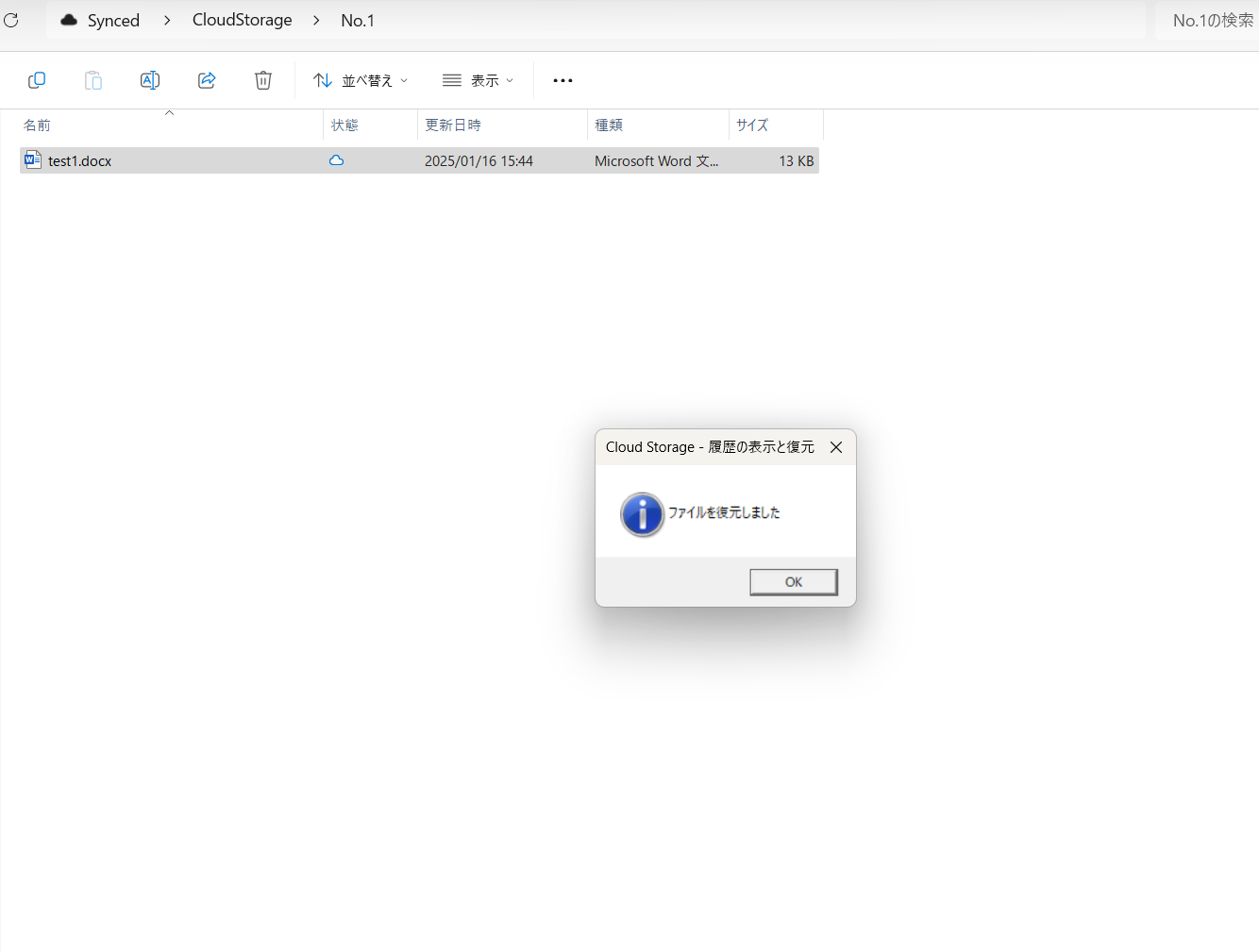
Task: Click the Word file icon for test1.docx
Action: [33, 160]
